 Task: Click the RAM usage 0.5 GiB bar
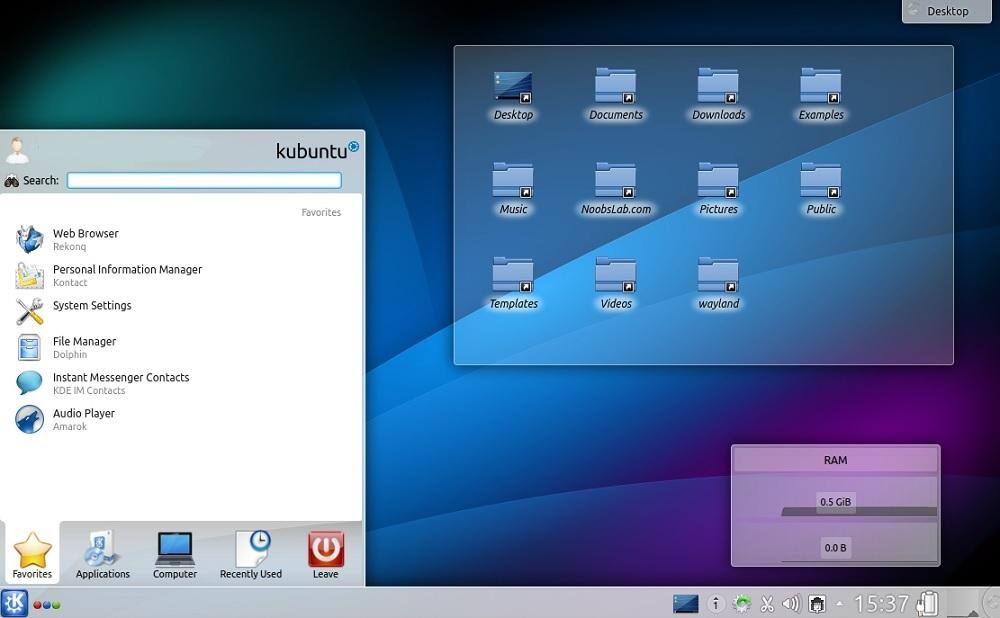(x=835, y=503)
